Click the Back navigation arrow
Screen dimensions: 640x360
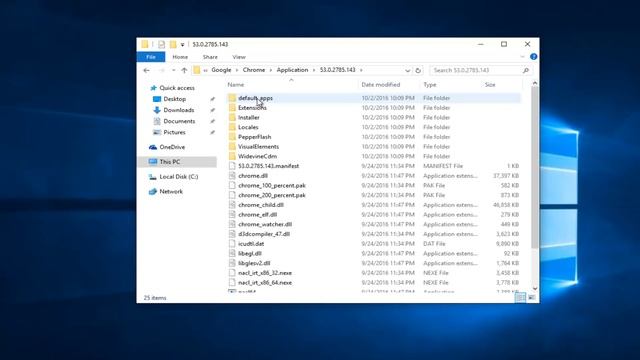tap(147, 70)
